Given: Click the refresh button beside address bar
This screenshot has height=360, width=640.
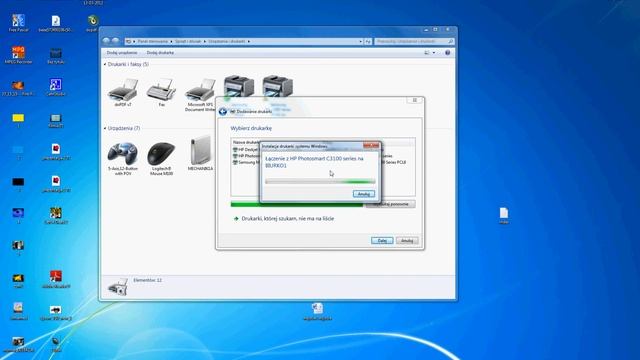Looking at the screenshot, I should pos(368,41).
